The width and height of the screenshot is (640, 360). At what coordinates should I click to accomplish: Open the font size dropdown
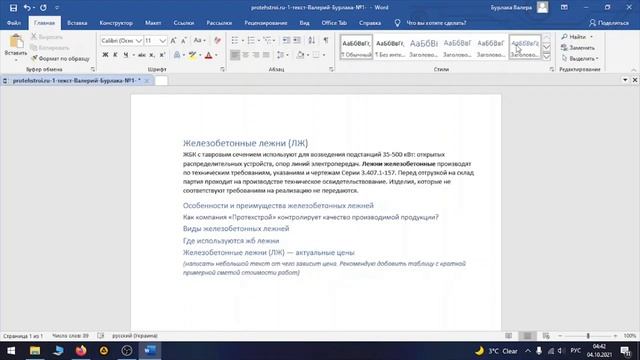[162, 40]
